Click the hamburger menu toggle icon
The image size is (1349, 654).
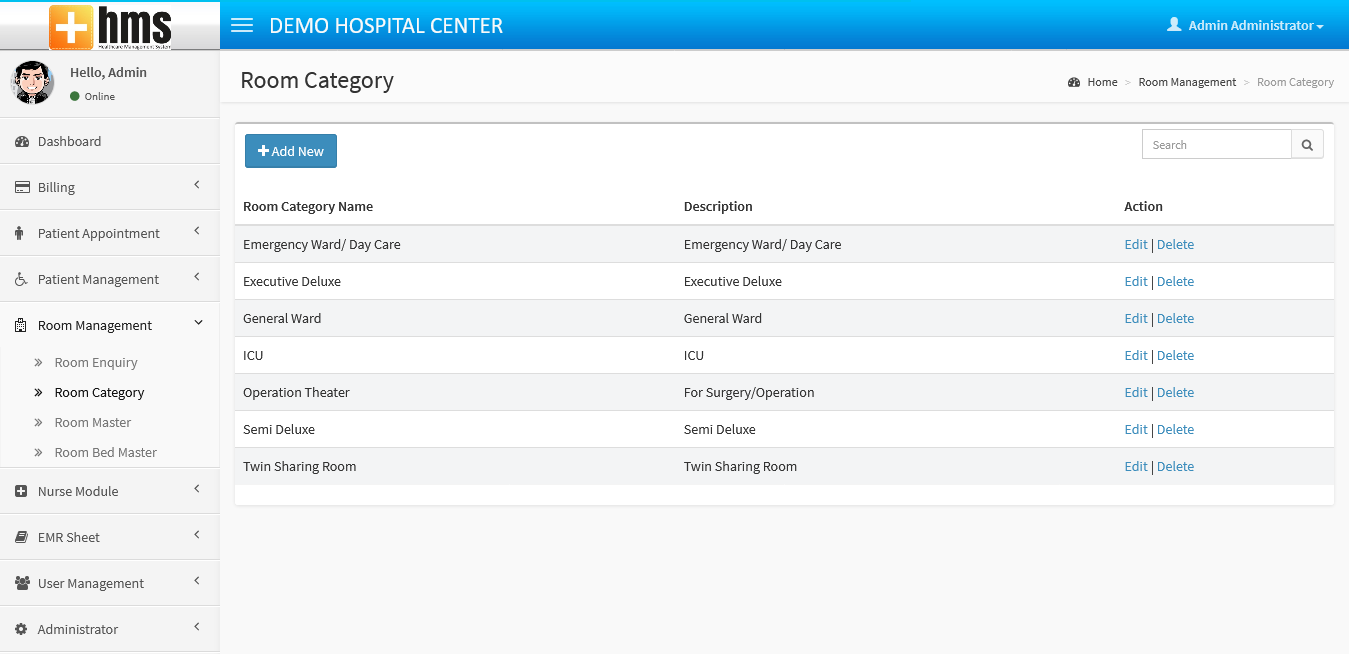(x=242, y=25)
